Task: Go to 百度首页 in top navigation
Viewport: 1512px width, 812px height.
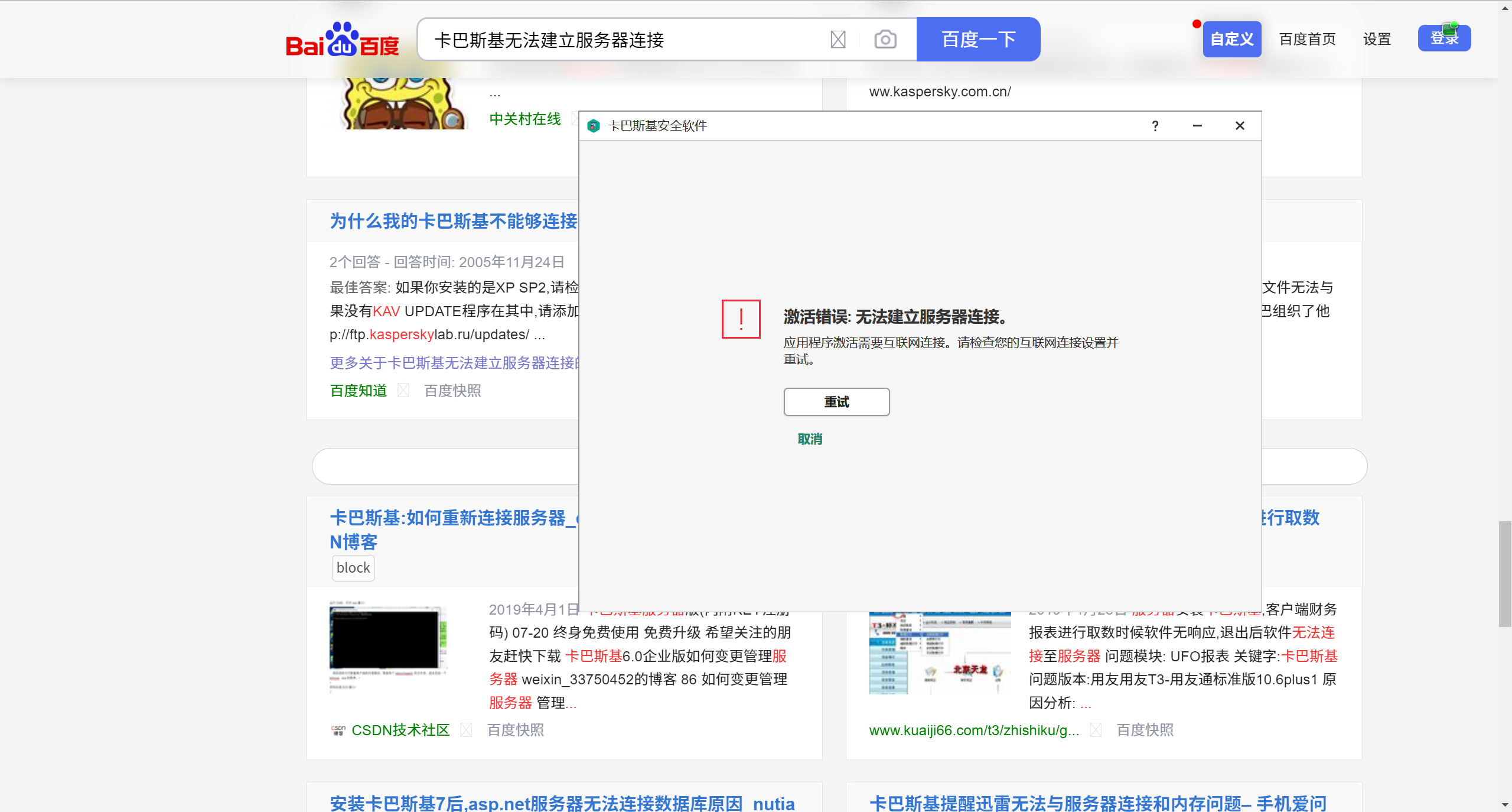Action: (1307, 40)
